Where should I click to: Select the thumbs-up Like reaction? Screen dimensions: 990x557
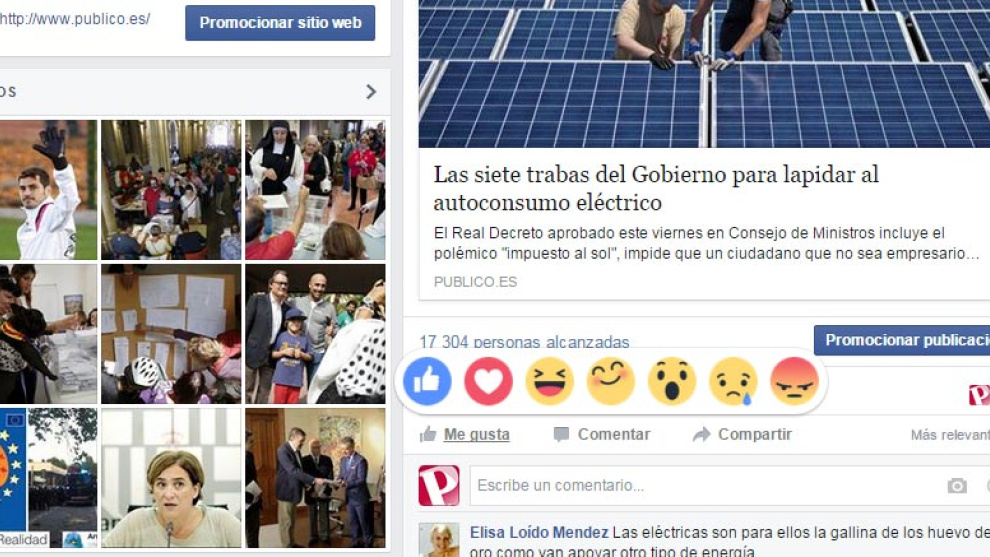pos(427,381)
